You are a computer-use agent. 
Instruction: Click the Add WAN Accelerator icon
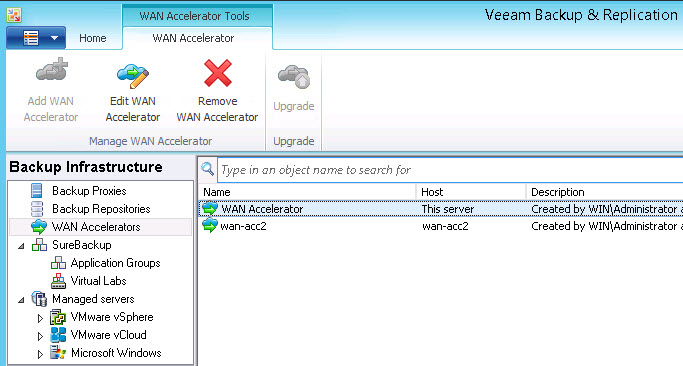point(52,70)
